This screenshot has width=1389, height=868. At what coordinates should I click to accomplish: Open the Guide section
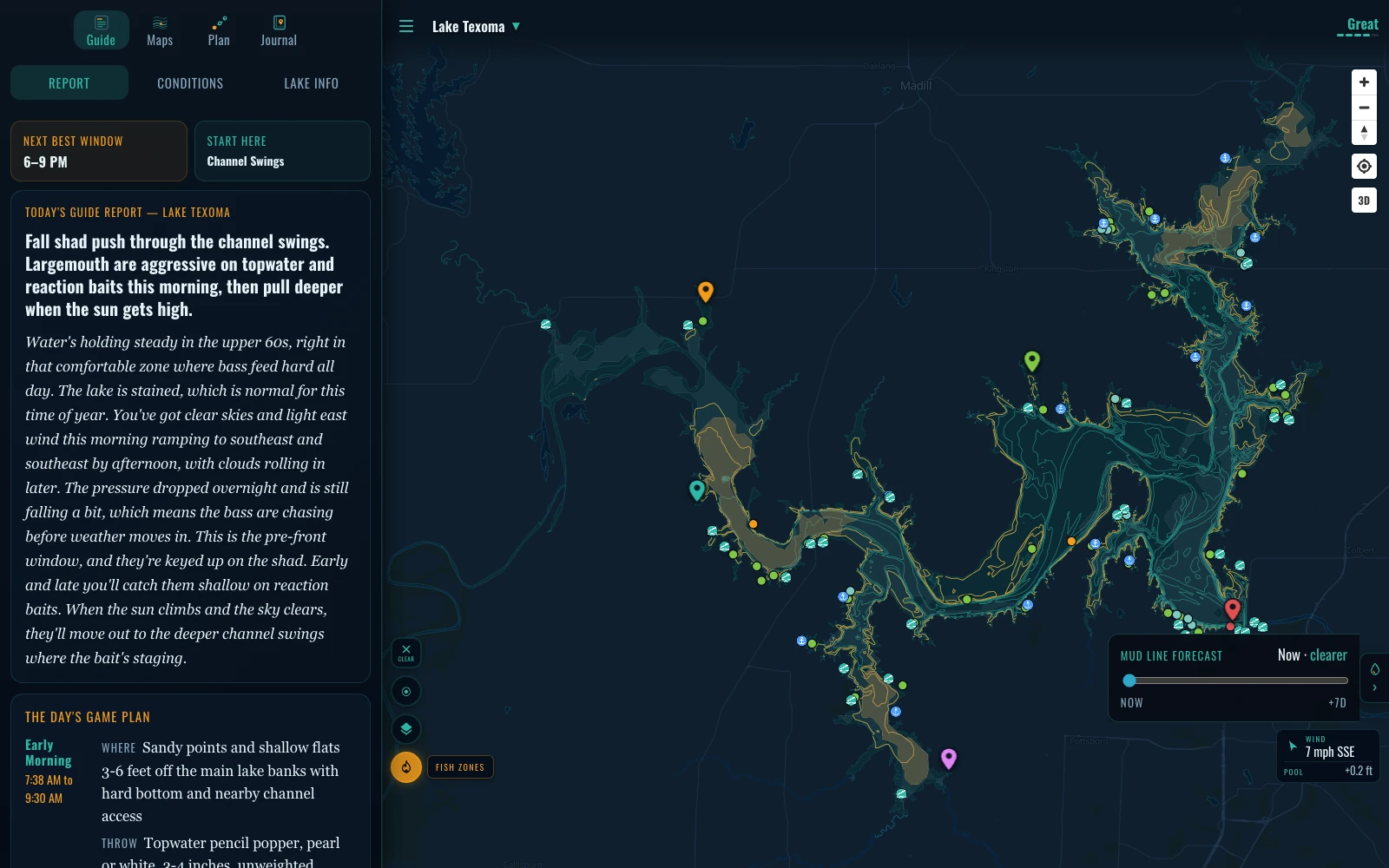pyautogui.click(x=101, y=30)
